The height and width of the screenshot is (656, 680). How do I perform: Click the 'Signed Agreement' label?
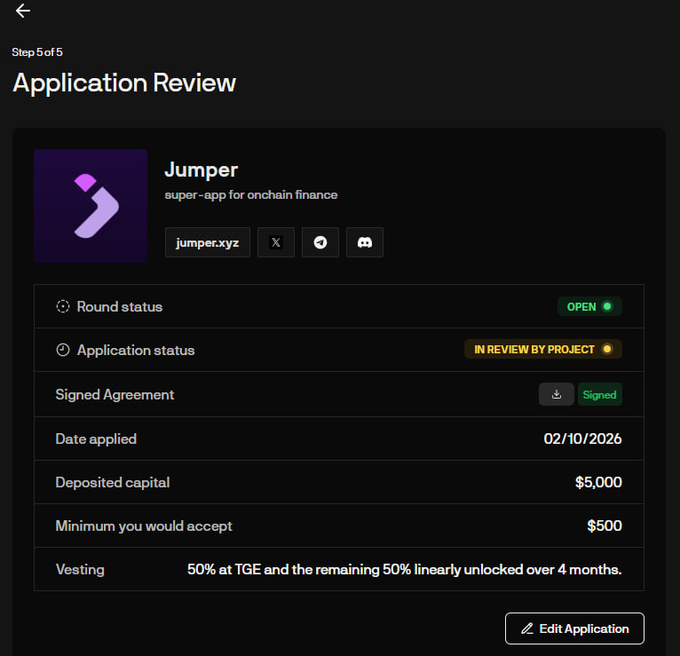(x=115, y=395)
